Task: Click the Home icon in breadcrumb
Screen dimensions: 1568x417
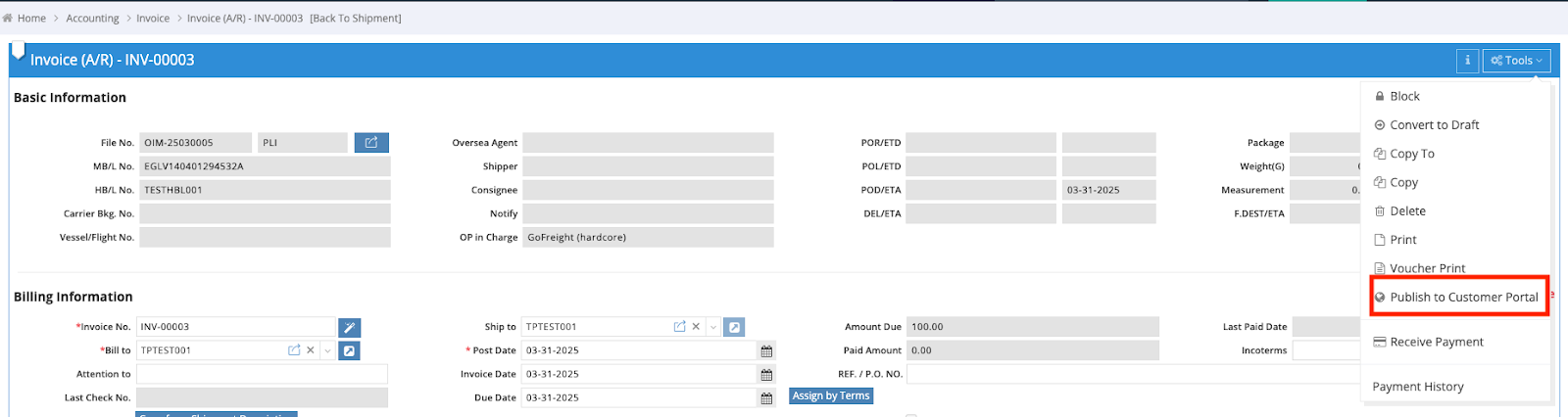Action: (8, 18)
